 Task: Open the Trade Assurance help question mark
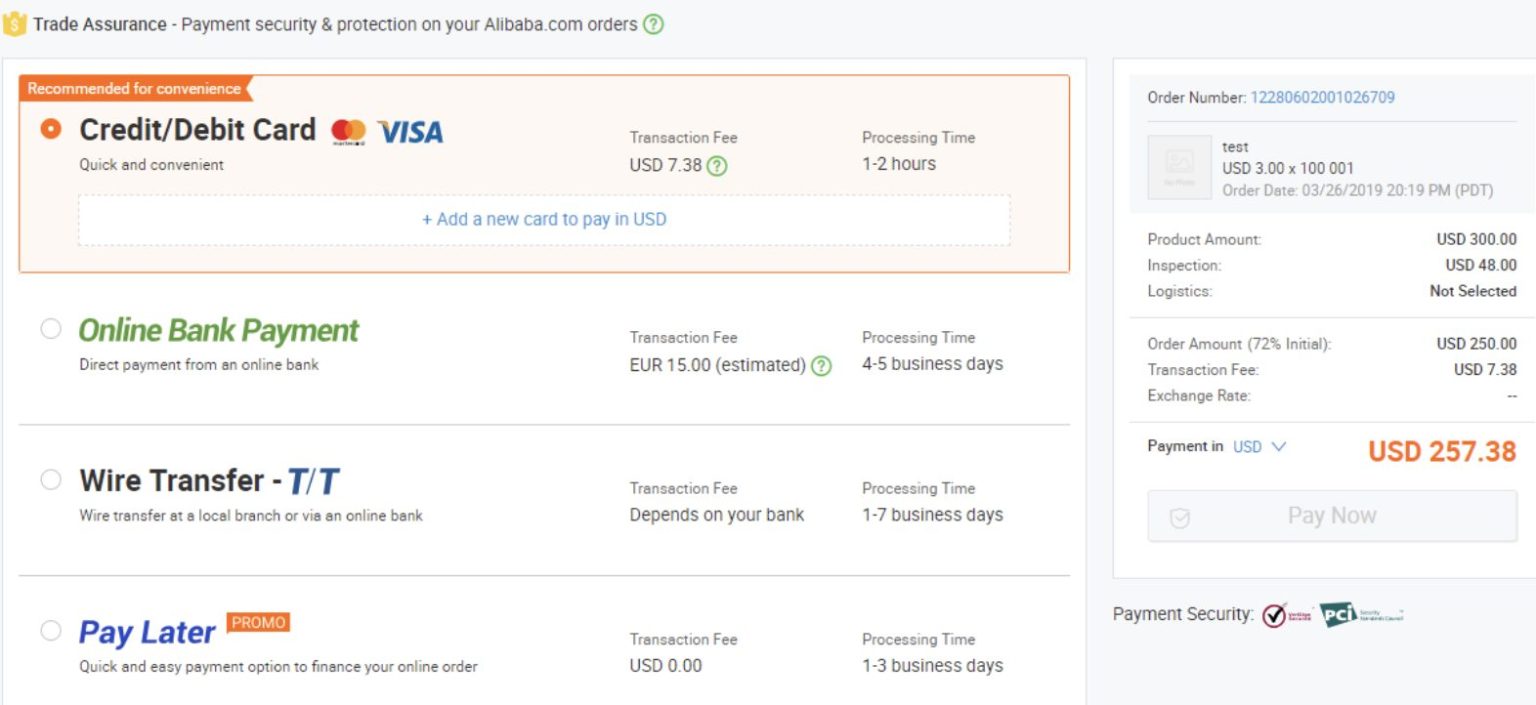tap(653, 24)
